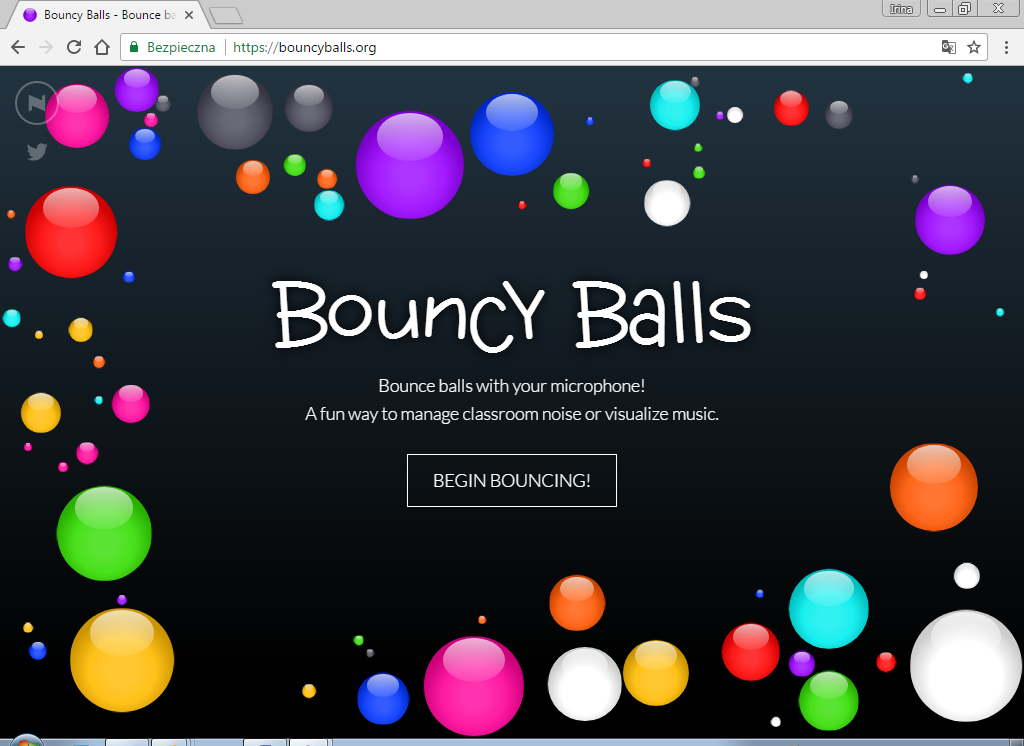
Task: Restore down the Chrome window
Action: (x=964, y=8)
